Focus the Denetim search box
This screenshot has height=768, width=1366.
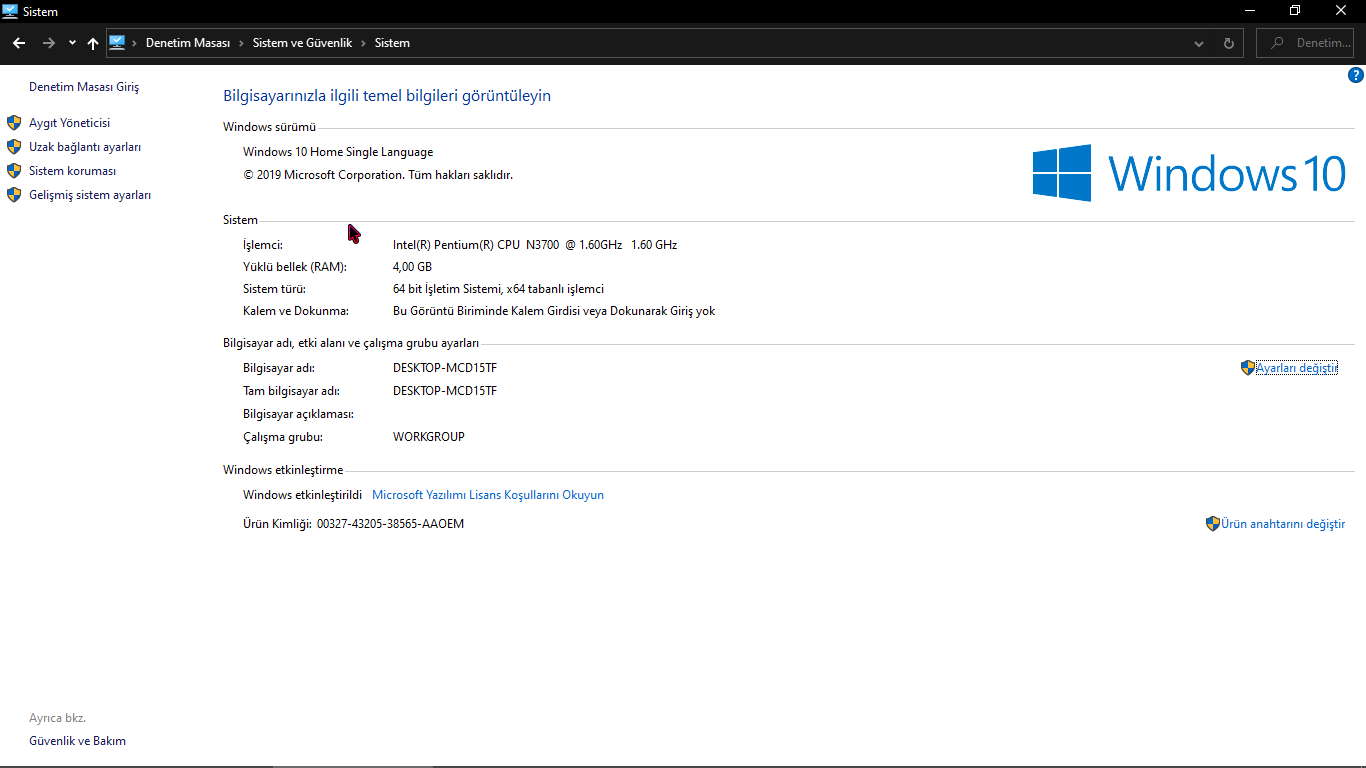(1305, 43)
